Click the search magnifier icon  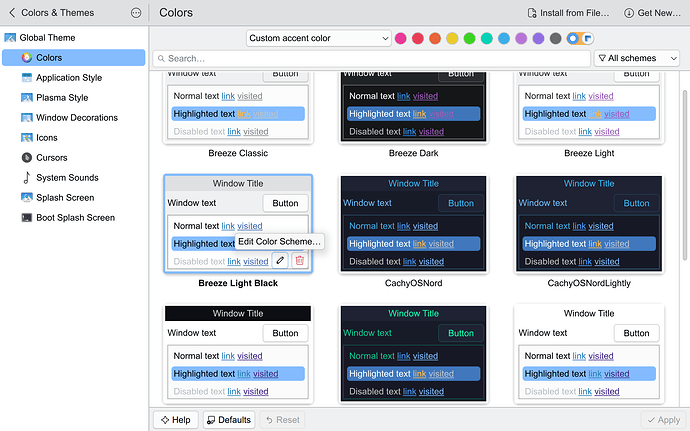(161, 59)
